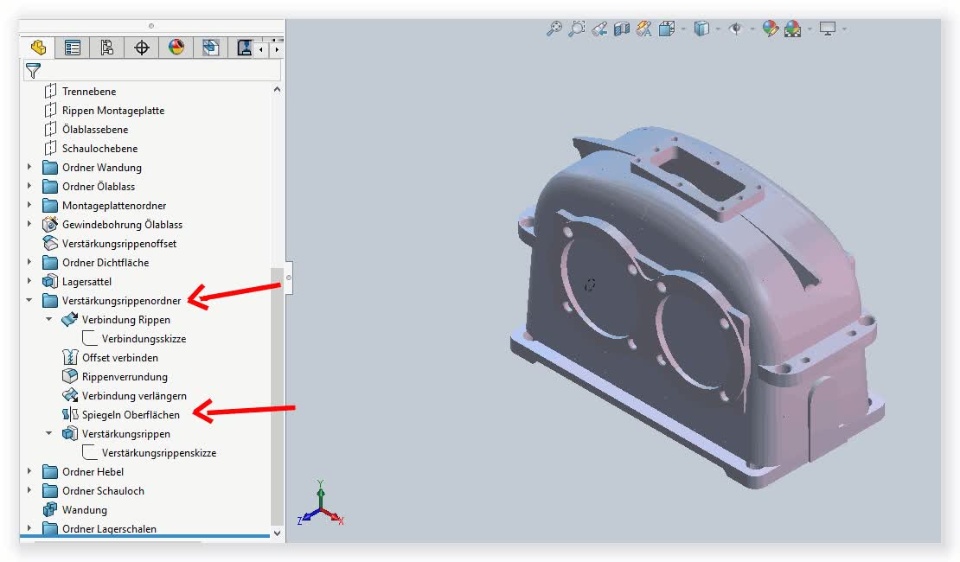Select the Verbindungsskizze sketch
Screen dimensions: 960x562
[x=144, y=339]
